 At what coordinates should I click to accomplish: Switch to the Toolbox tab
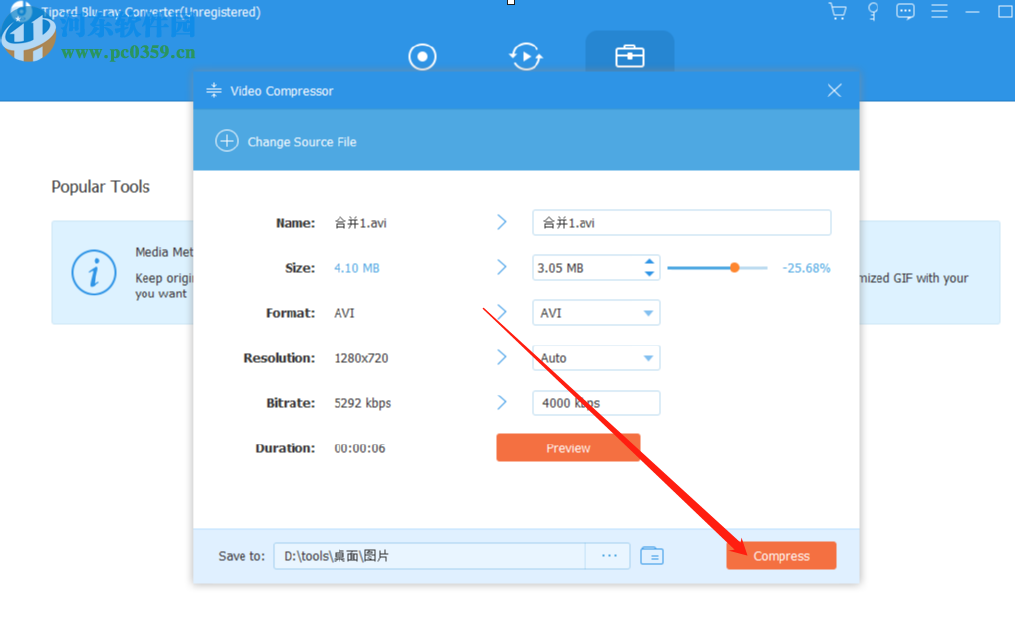click(x=630, y=56)
